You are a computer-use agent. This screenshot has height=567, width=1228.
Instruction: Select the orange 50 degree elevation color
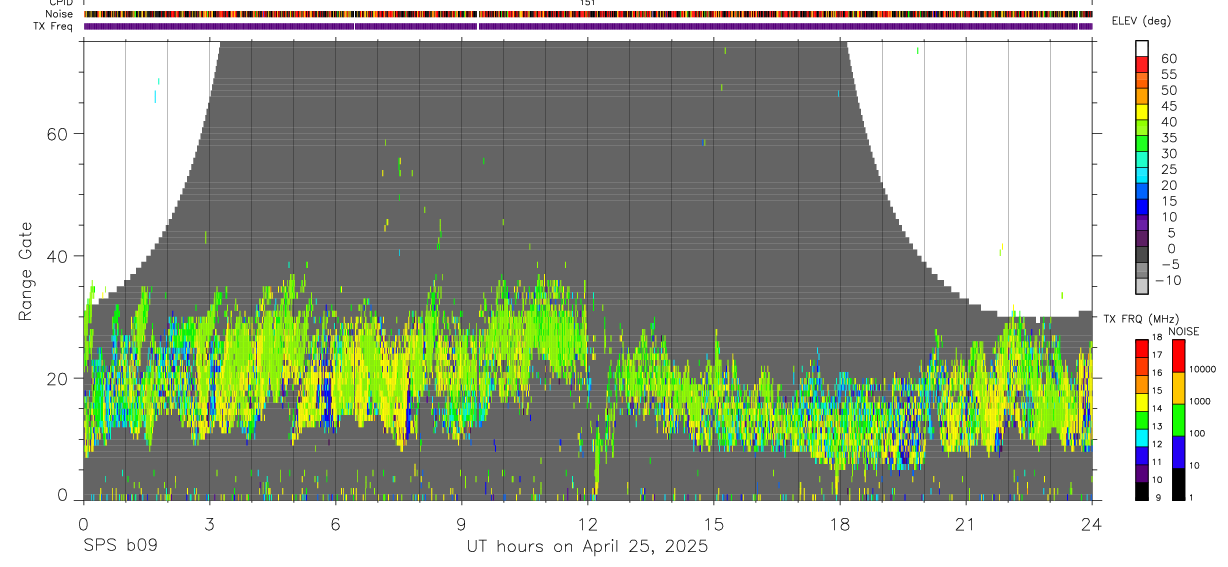(x=1142, y=97)
